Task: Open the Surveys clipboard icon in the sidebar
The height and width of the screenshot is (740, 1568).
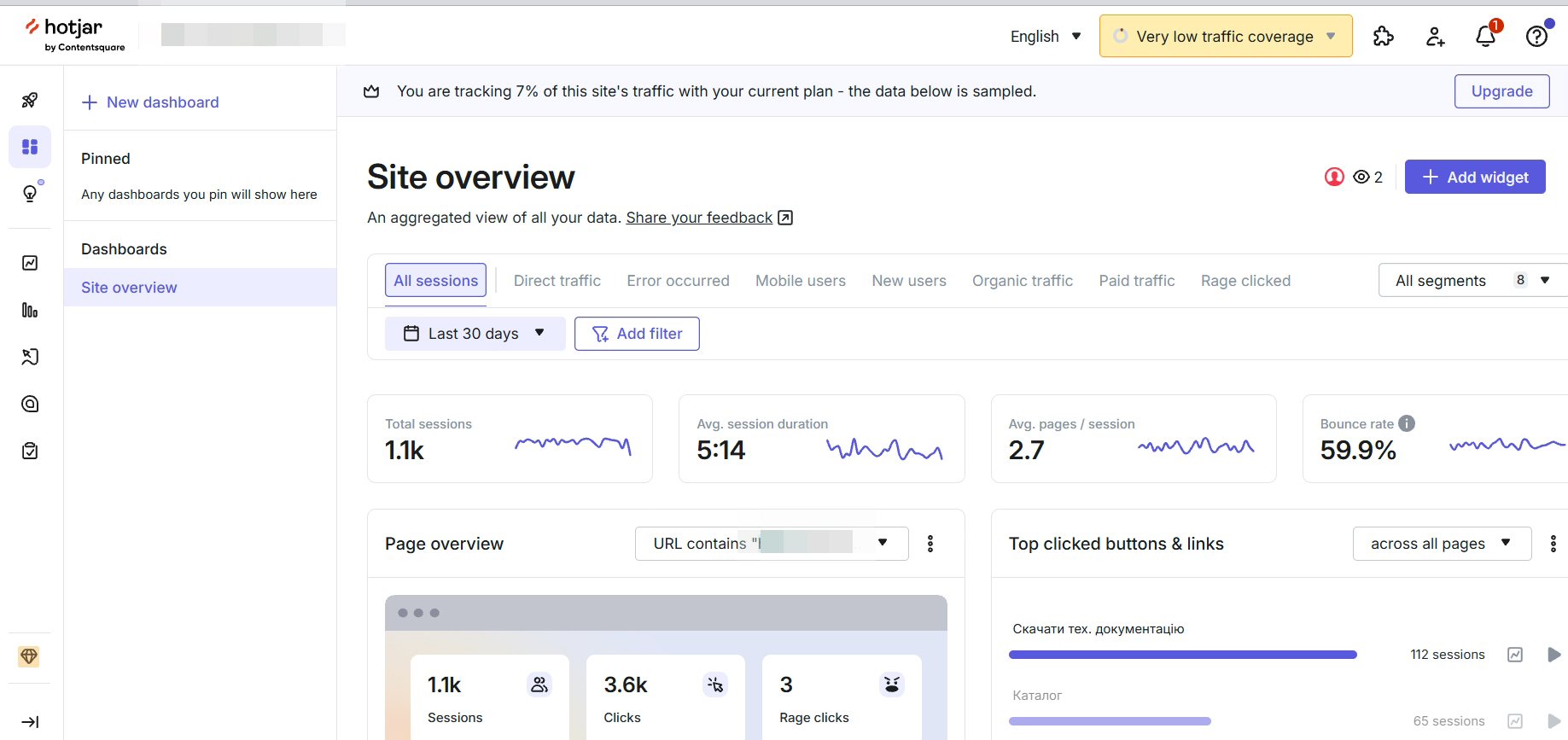Action: (x=30, y=451)
